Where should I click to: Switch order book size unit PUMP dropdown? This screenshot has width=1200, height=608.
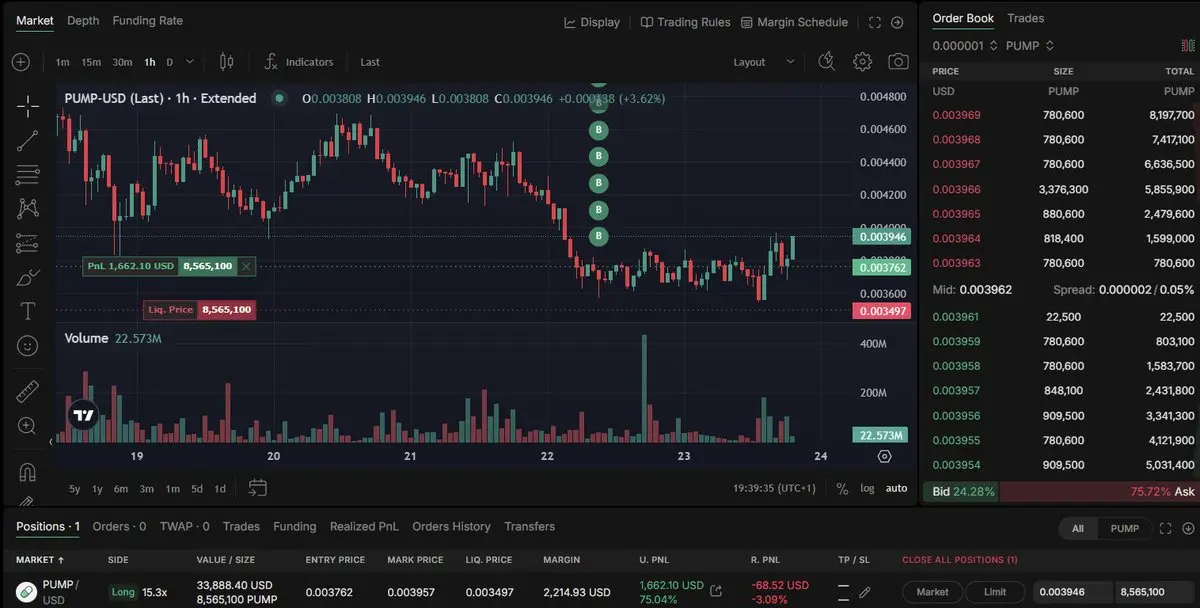point(1030,46)
